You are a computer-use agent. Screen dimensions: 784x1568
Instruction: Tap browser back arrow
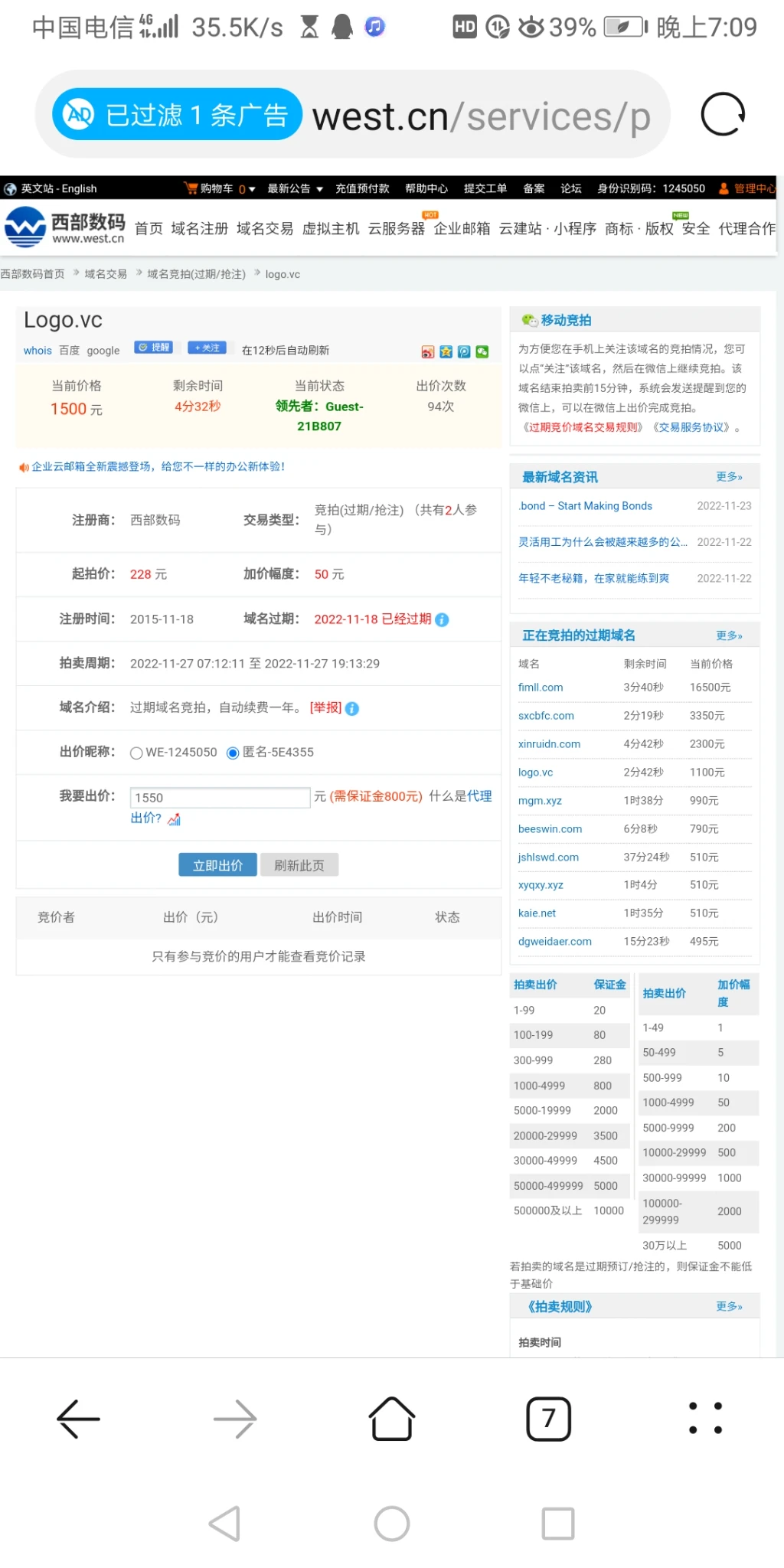click(x=78, y=1419)
